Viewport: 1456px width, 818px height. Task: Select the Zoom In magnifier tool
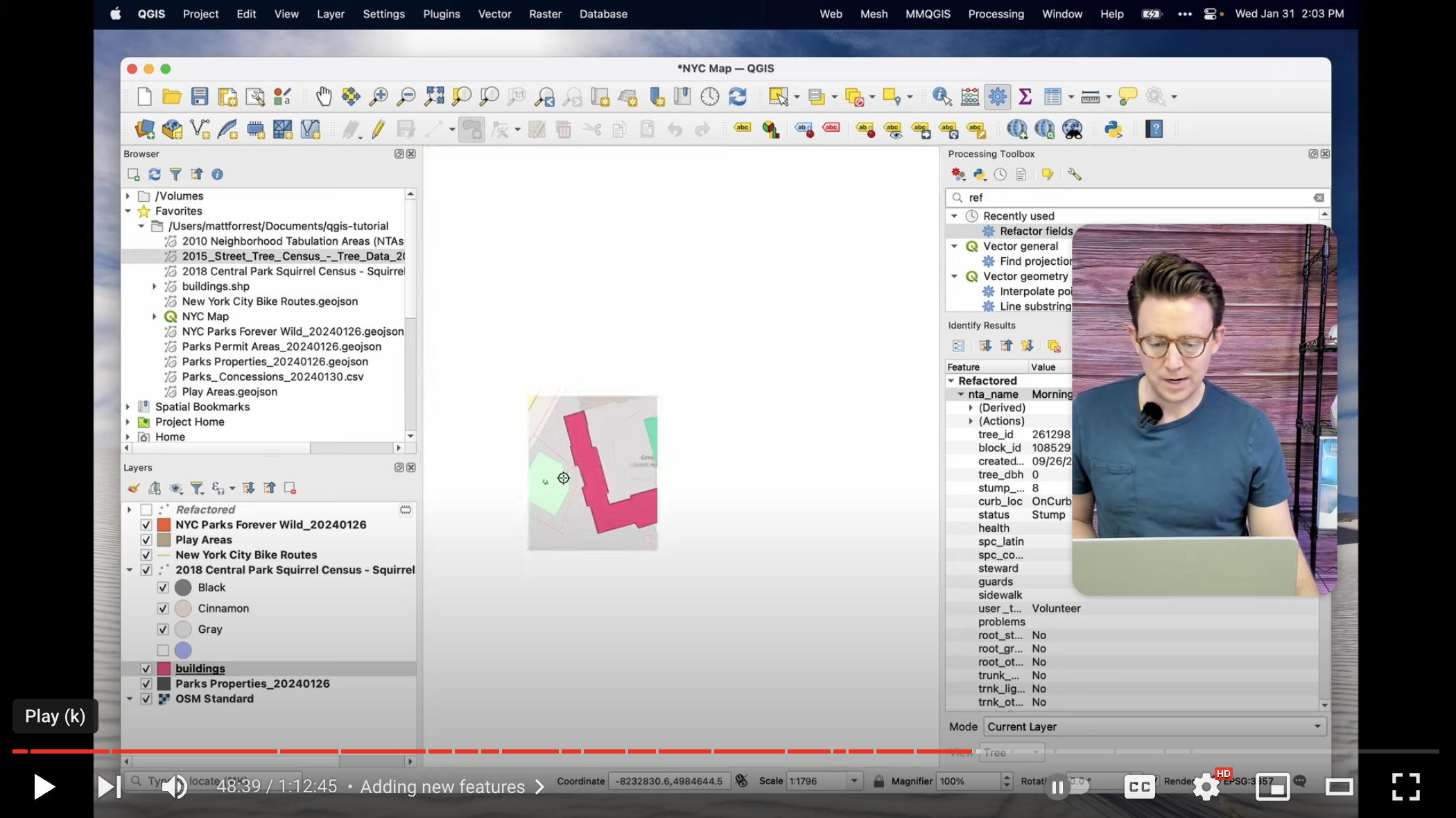[x=379, y=96]
